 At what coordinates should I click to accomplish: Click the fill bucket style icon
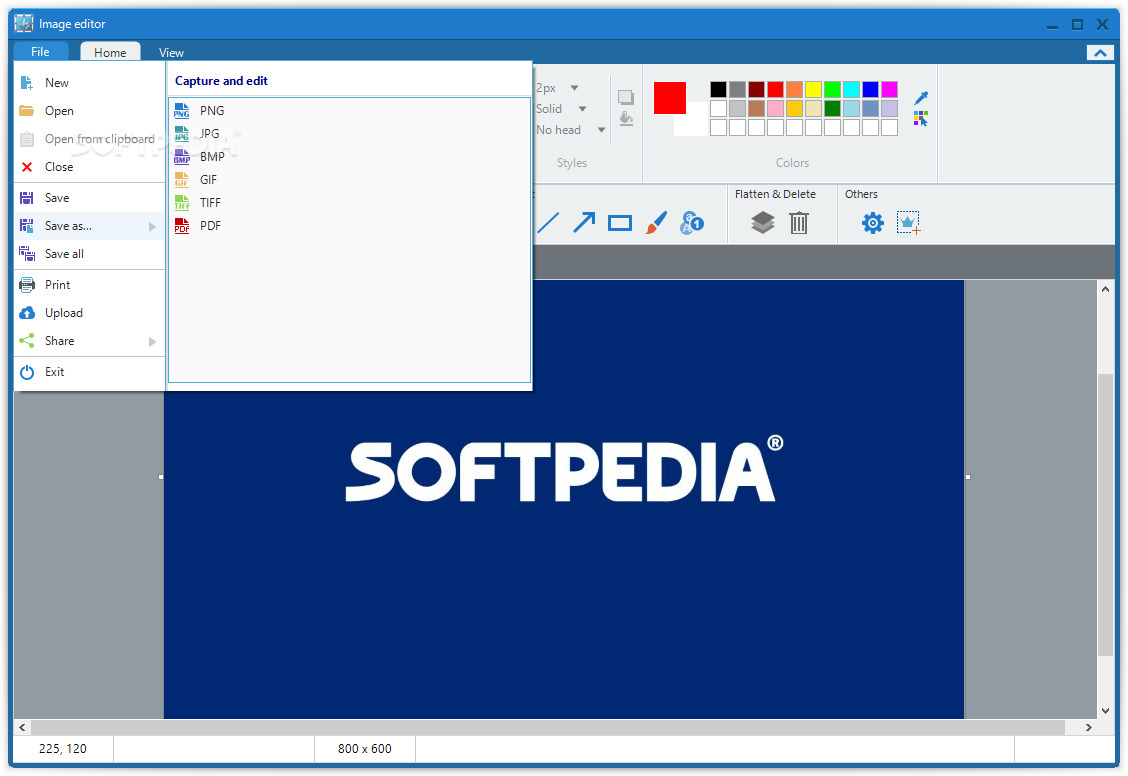626,119
